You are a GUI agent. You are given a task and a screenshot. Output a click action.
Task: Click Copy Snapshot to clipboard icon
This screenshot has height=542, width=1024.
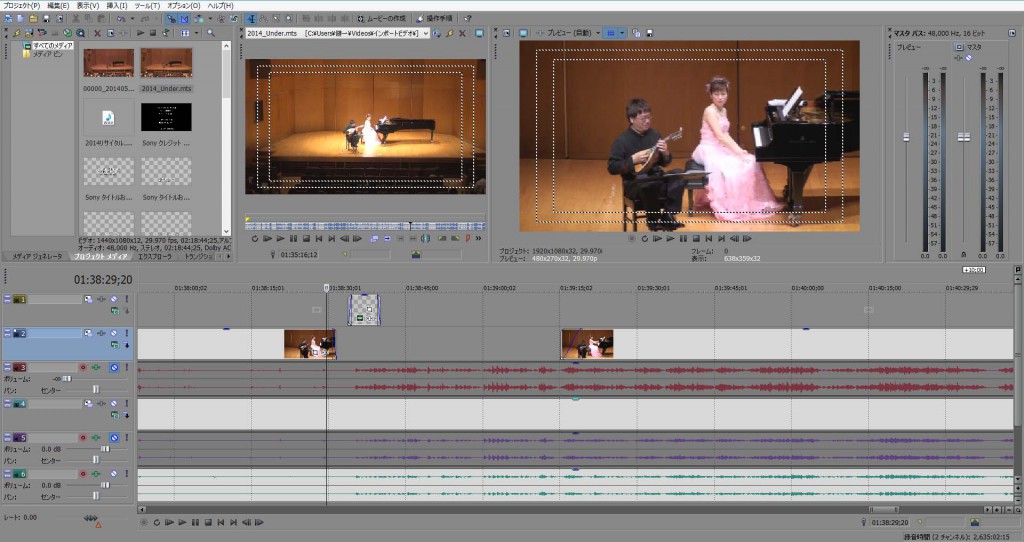pyautogui.click(x=637, y=33)
